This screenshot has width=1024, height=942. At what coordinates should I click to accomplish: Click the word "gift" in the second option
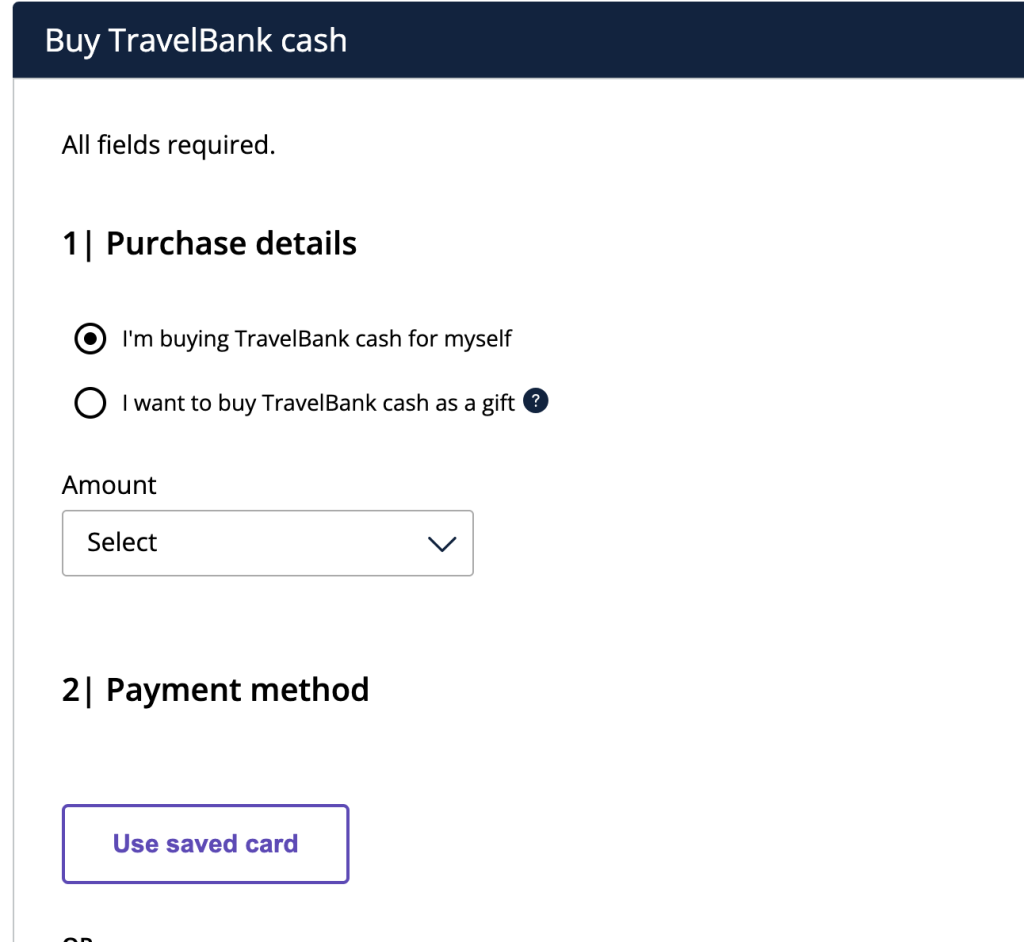click(497, 403)
